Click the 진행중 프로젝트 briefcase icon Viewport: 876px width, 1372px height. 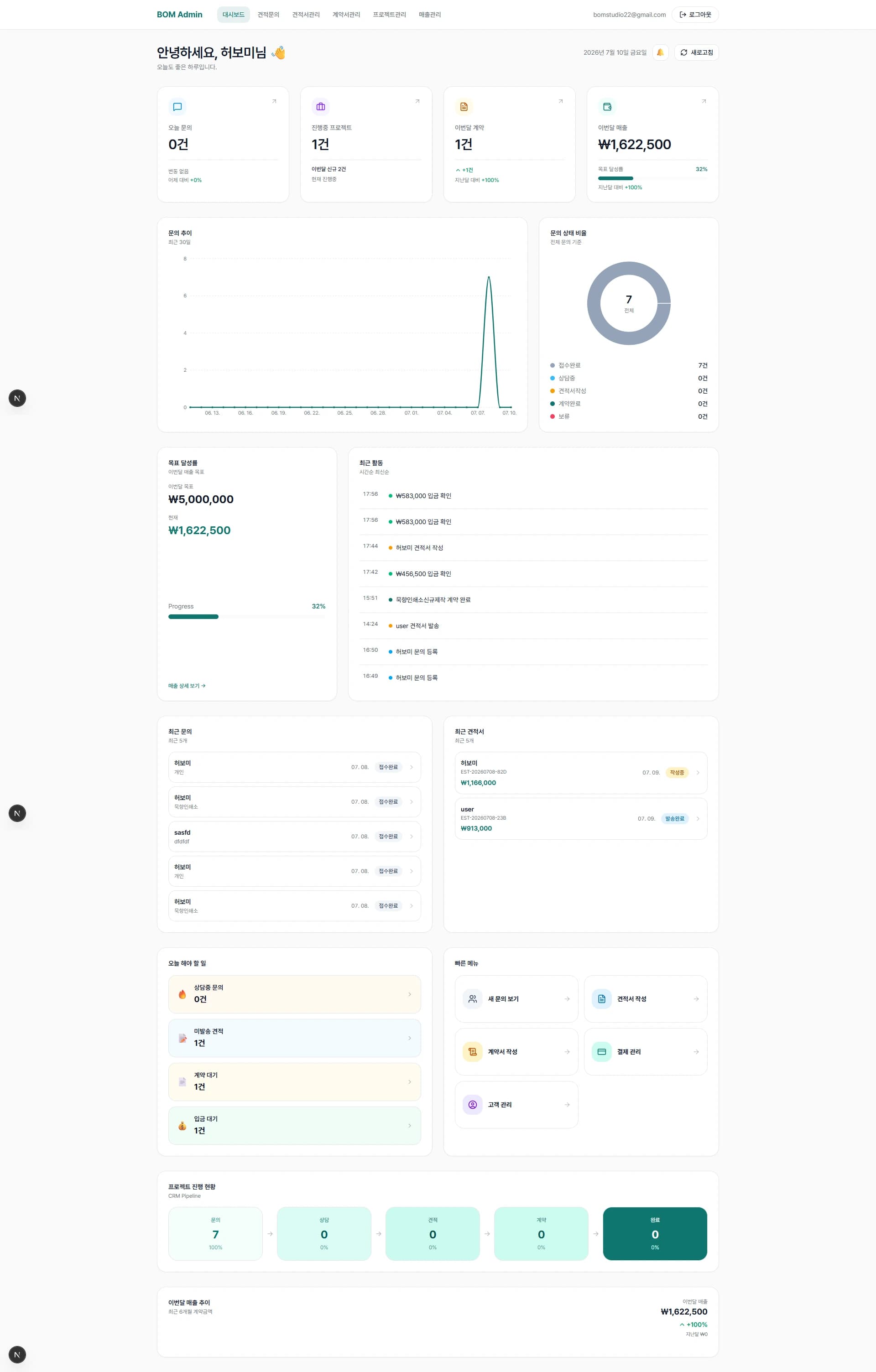click(320, 107)
